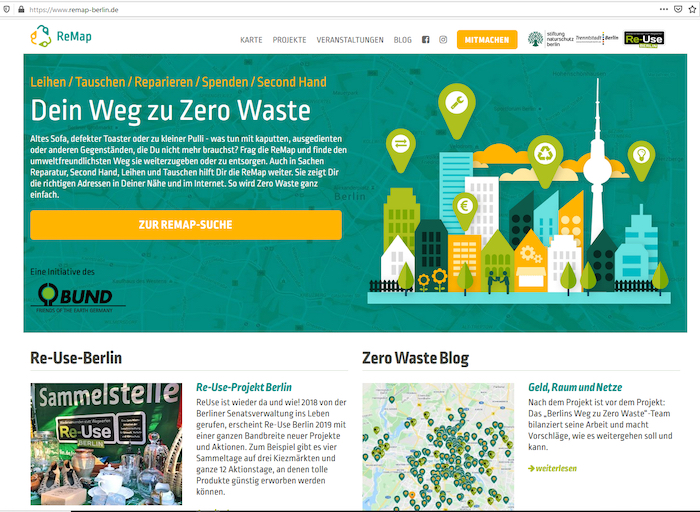Click the light bulb map pin
This screenshot has height=512, width=700.
(642, 161)
